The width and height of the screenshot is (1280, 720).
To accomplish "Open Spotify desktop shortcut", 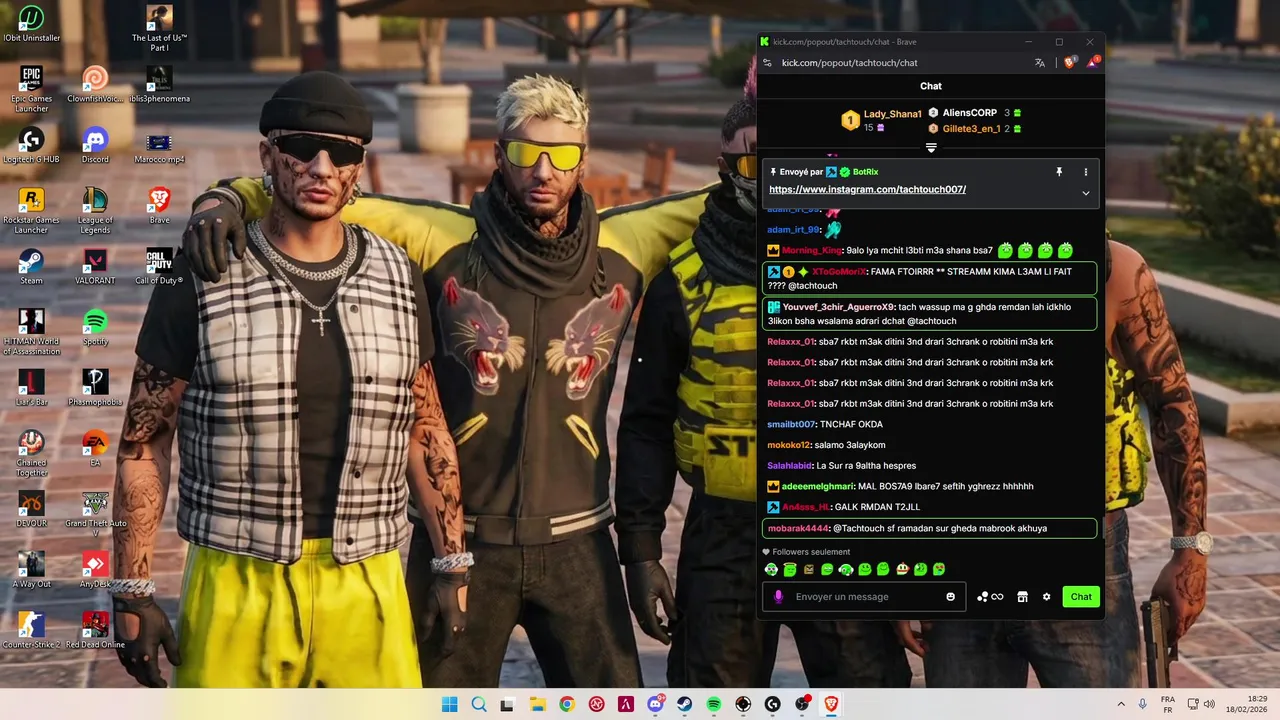I will [95, 327].
